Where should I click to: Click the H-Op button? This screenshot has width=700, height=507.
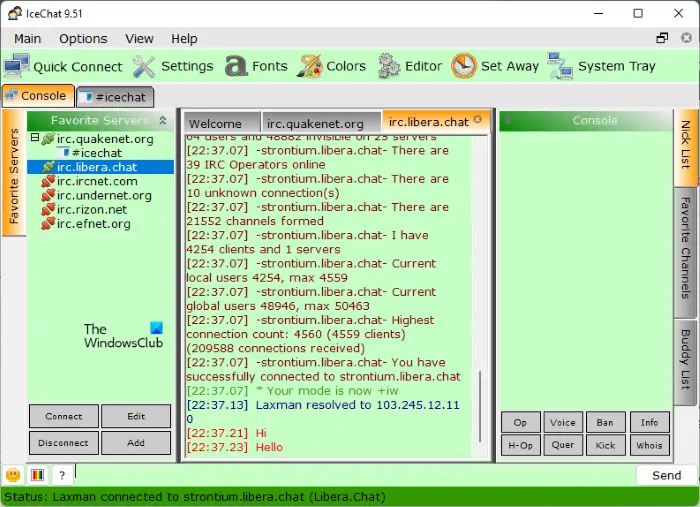coord(521,445)
